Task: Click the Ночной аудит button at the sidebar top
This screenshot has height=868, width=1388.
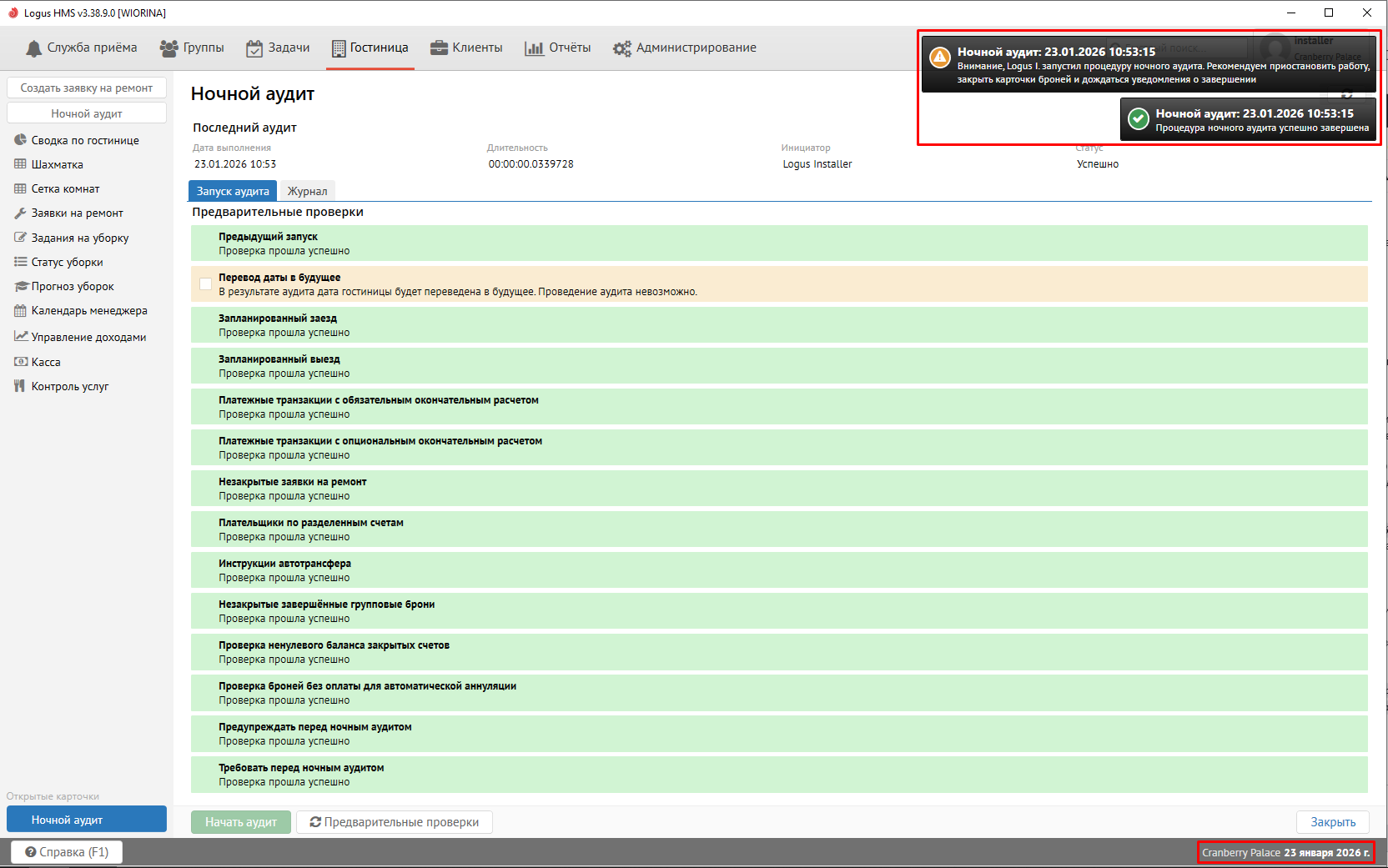Action: (87, 113)
